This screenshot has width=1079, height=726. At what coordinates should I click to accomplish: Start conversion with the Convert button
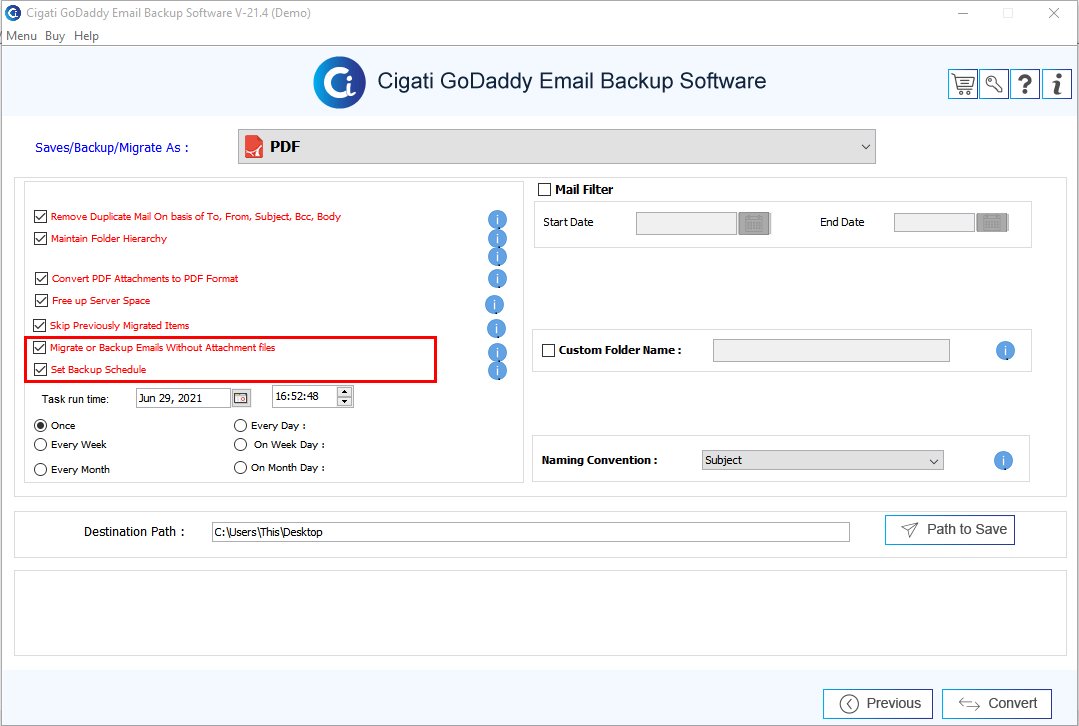pos(996,703)
